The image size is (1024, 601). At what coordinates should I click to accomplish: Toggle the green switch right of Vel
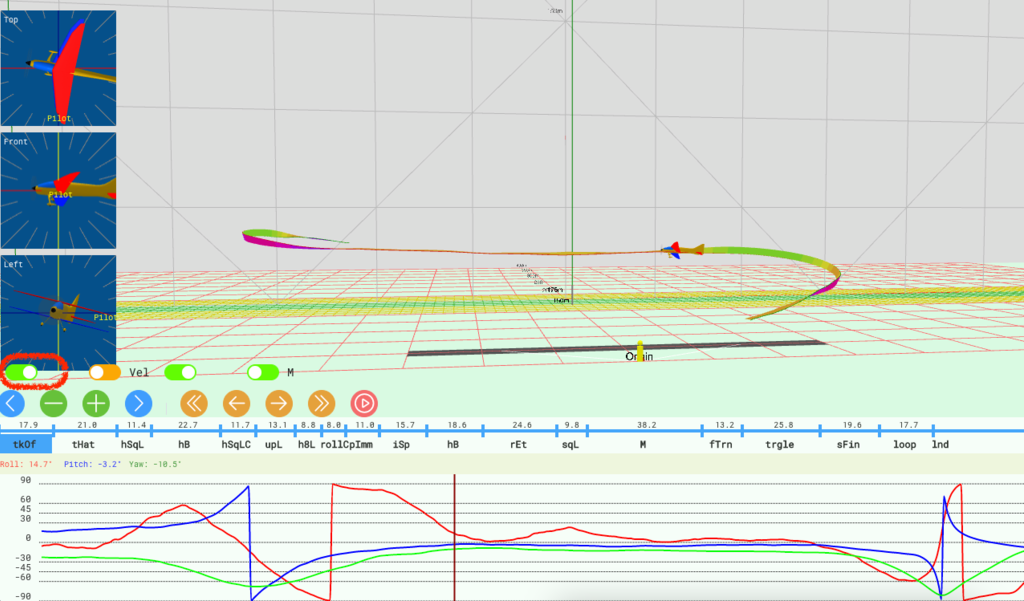tap(180, 372)
